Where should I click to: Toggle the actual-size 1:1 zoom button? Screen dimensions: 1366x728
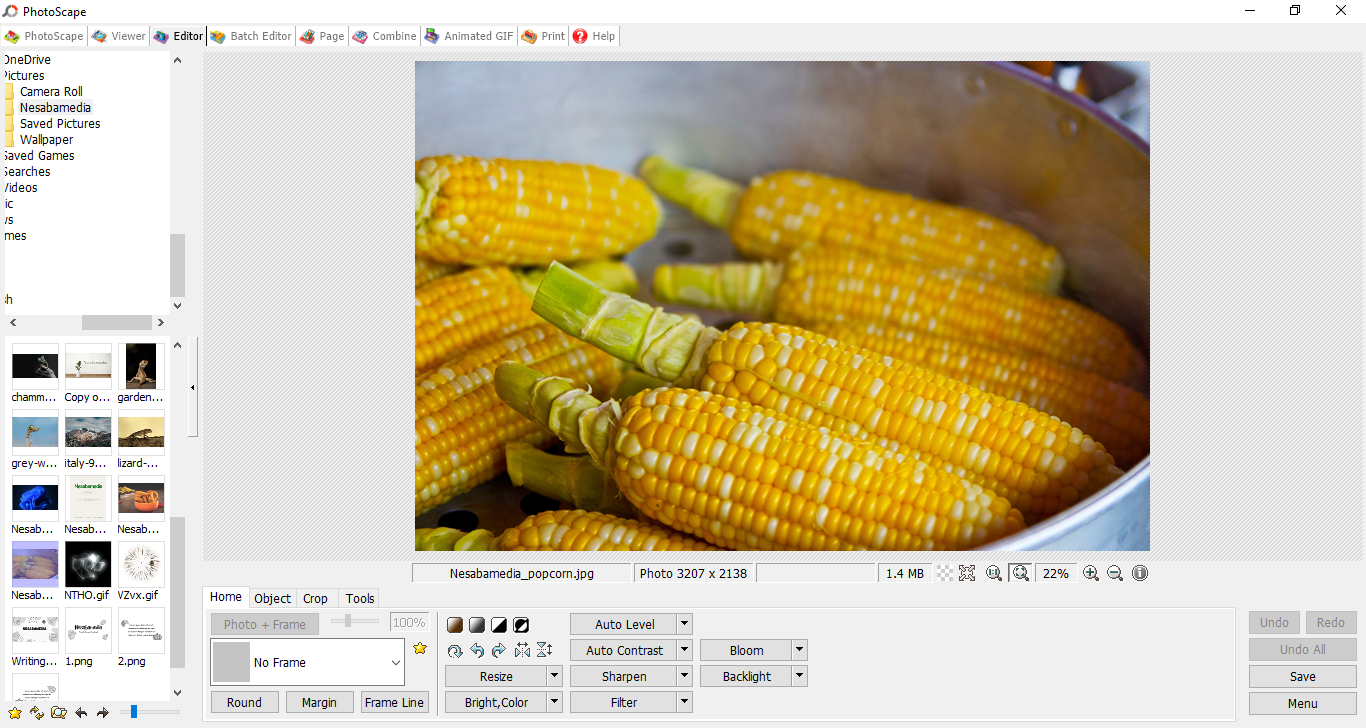coord(994,573)
